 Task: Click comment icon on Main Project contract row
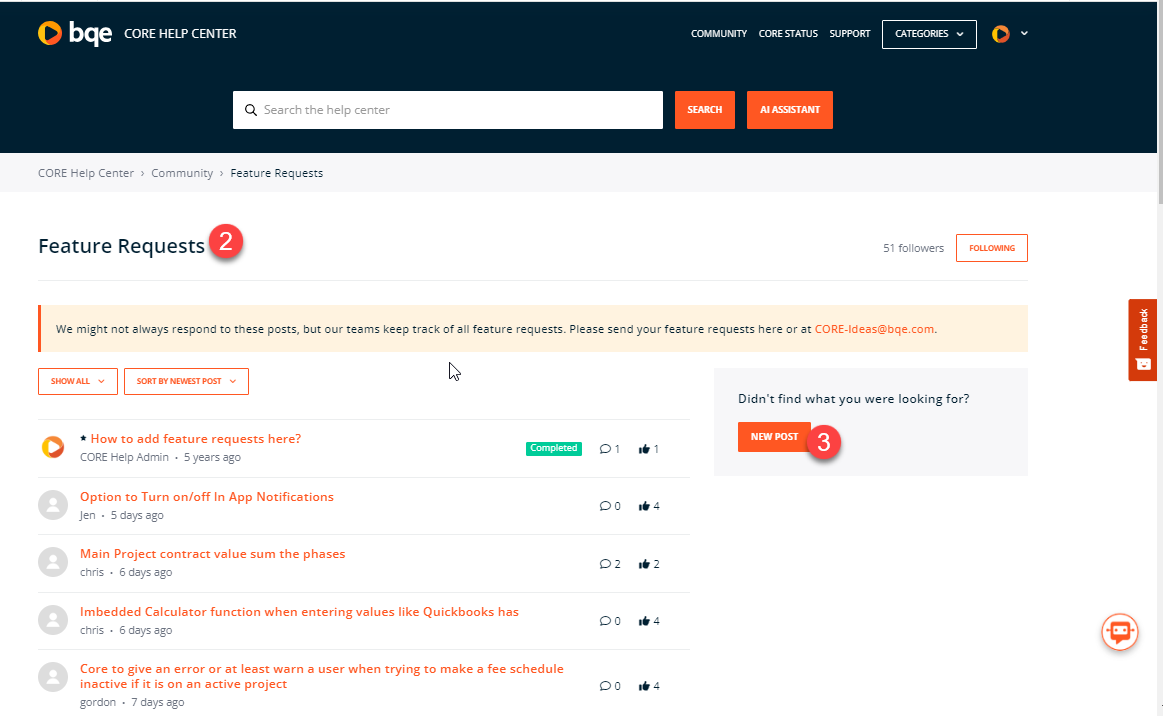click(x=605, y=564)
